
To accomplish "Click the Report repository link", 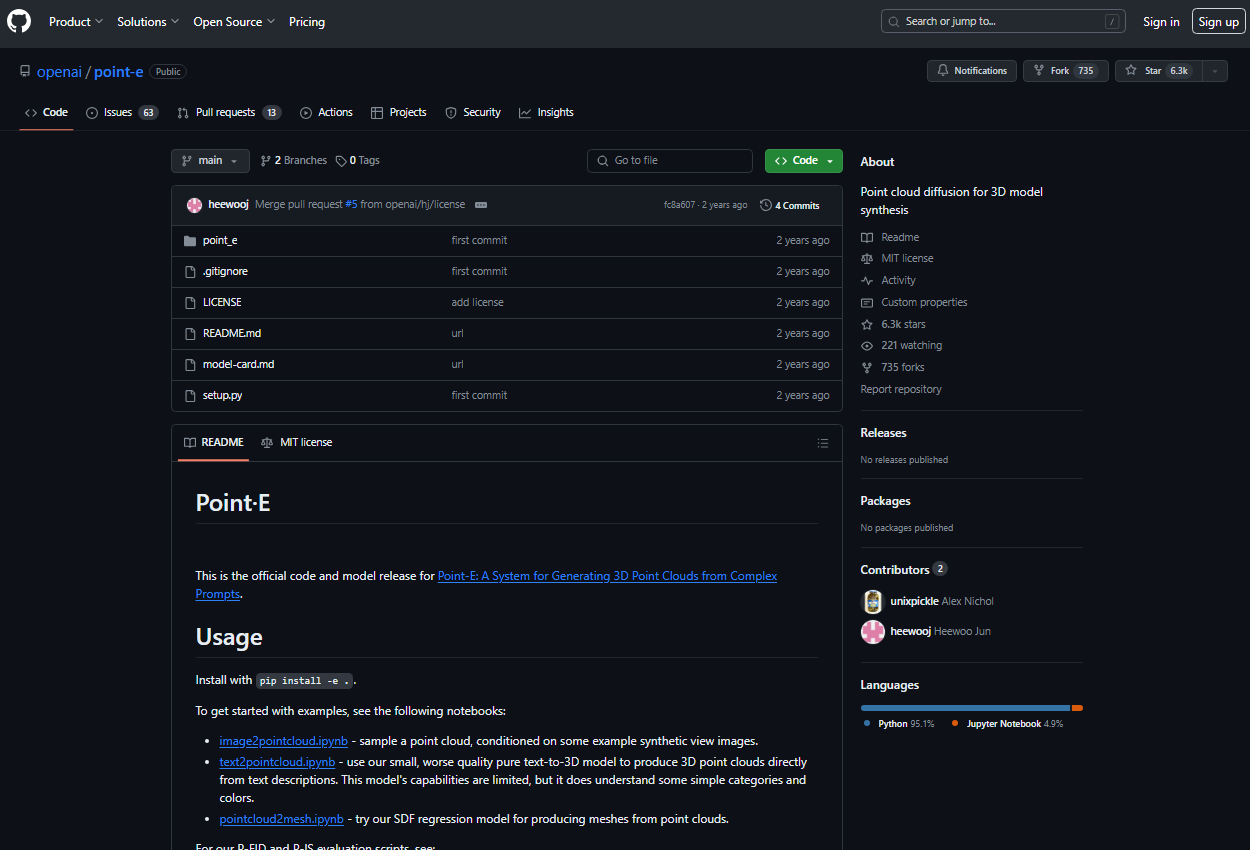I will (901, 389).
